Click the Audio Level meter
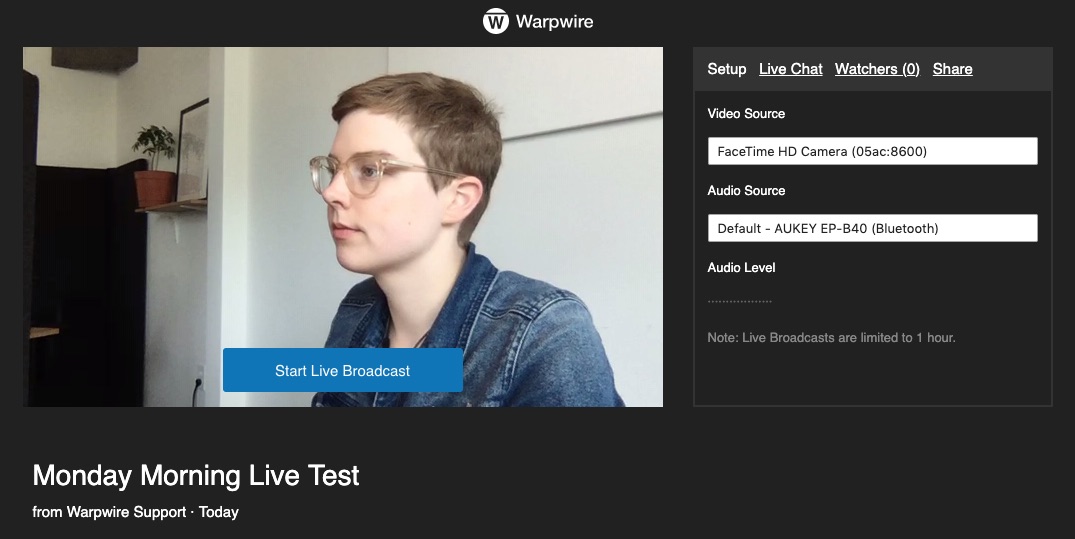The width and height of the screenshot is (1075, 539). 740,302
